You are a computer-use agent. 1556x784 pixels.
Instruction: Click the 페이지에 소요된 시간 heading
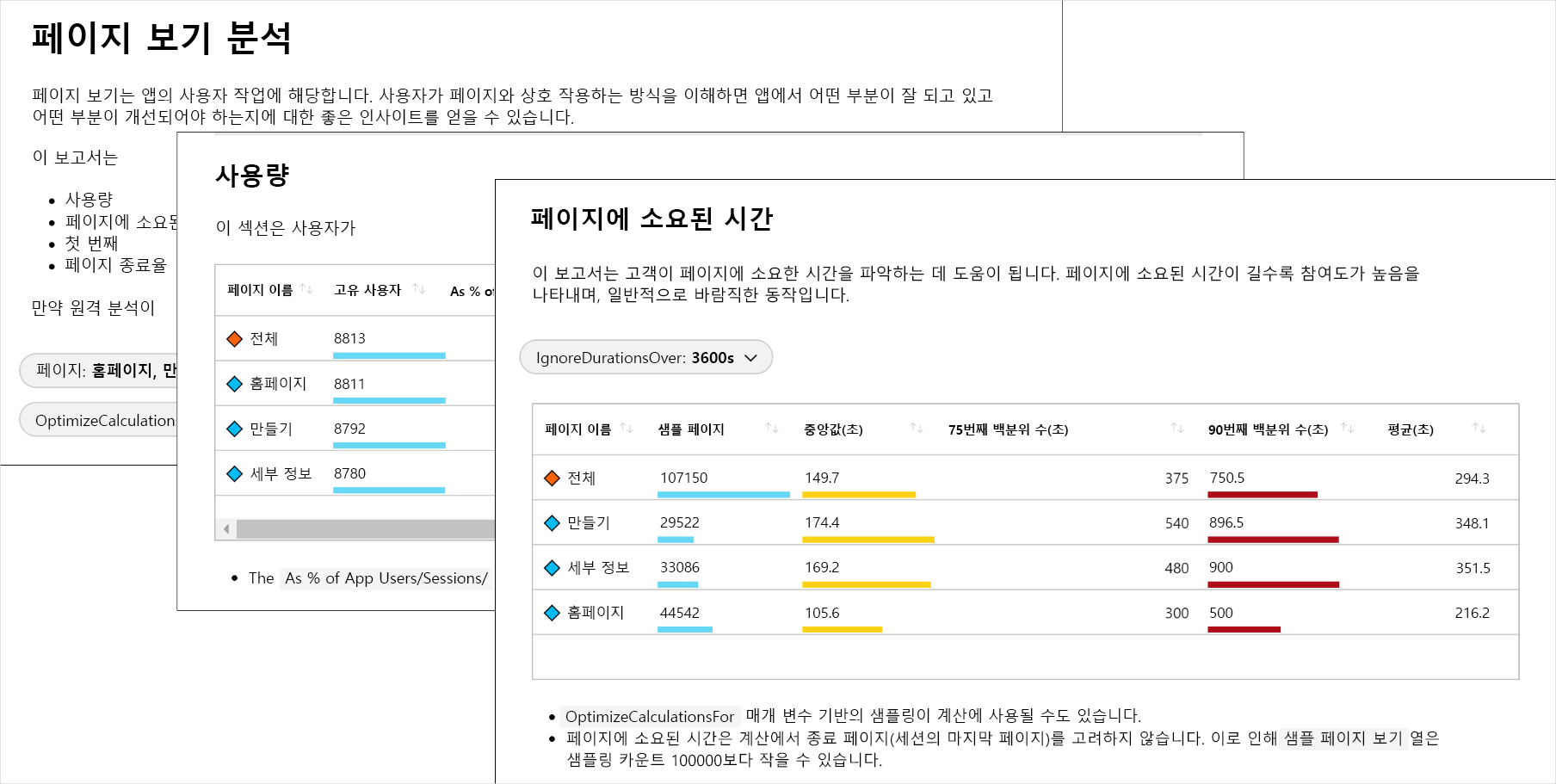pos(651,219)
